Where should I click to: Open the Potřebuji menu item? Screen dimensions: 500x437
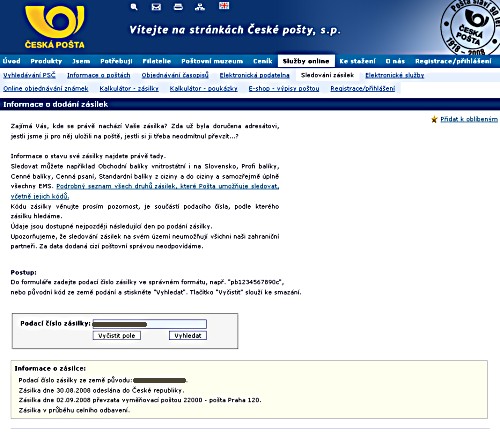(116, 61)
